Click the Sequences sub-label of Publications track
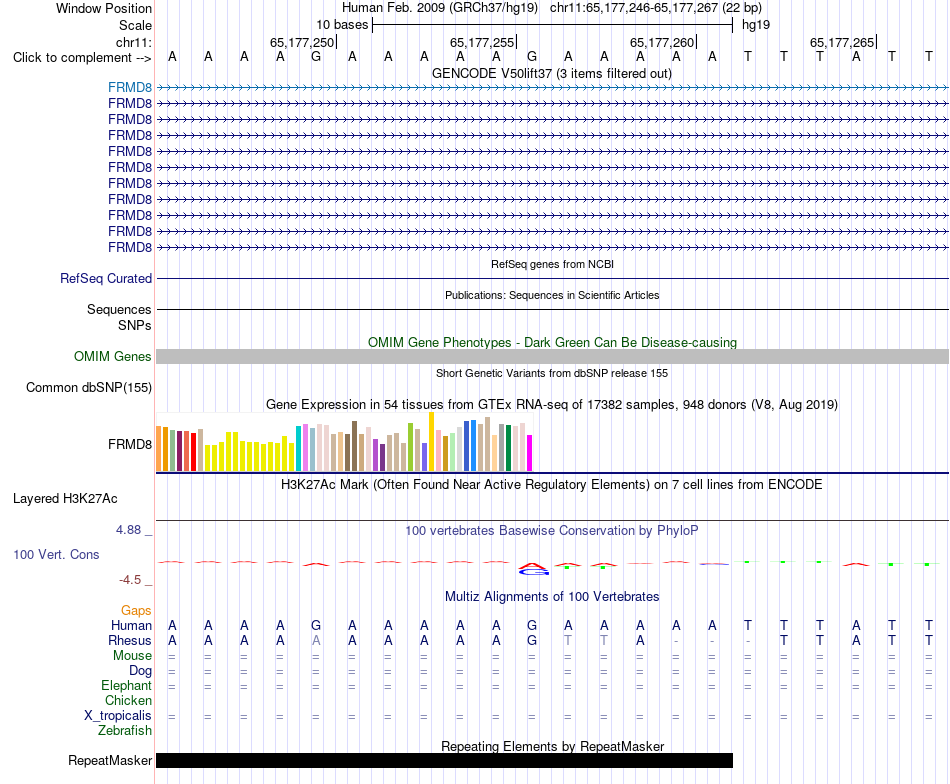 [x=119, y=310]
